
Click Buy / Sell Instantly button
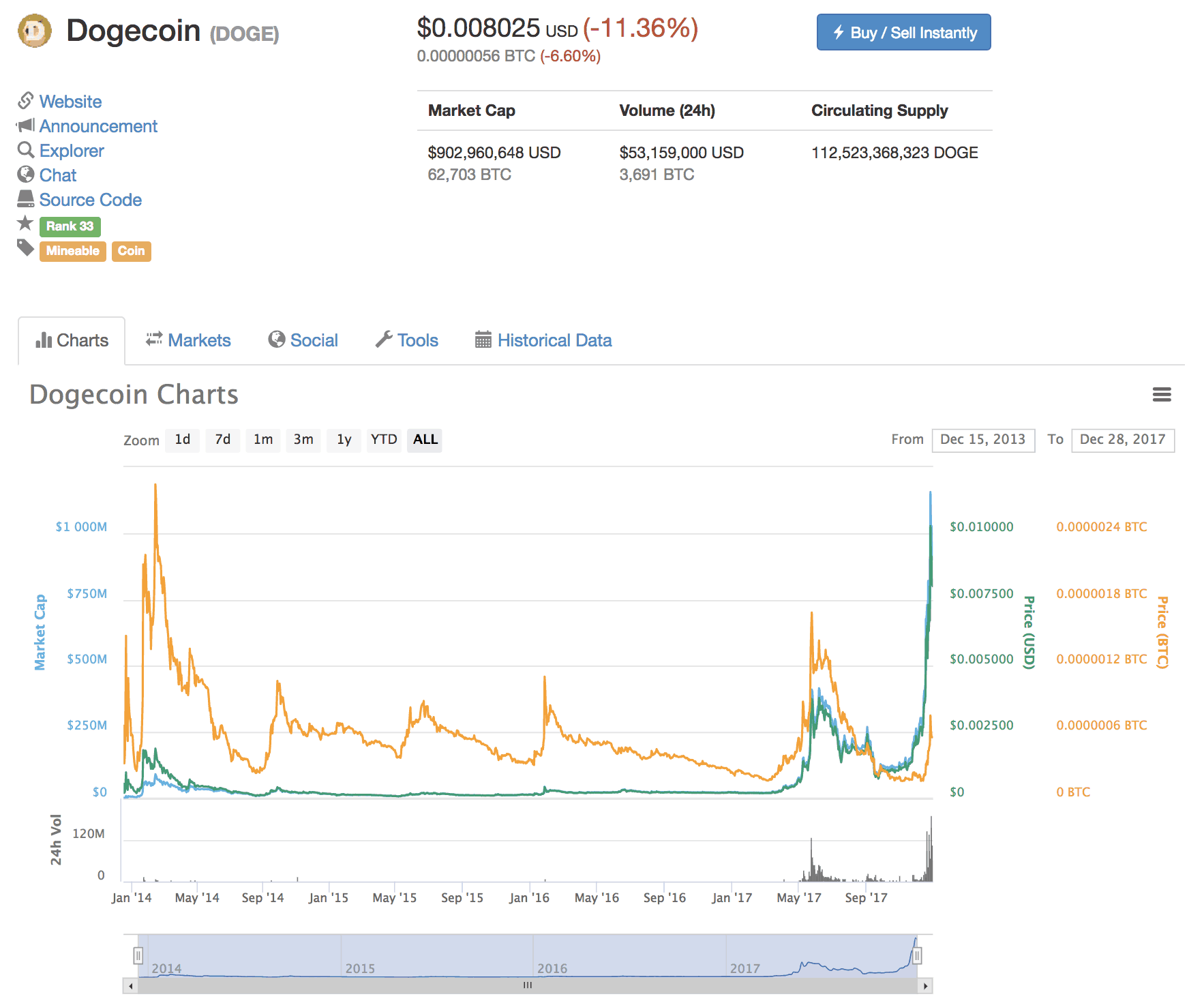click(903, 32)
